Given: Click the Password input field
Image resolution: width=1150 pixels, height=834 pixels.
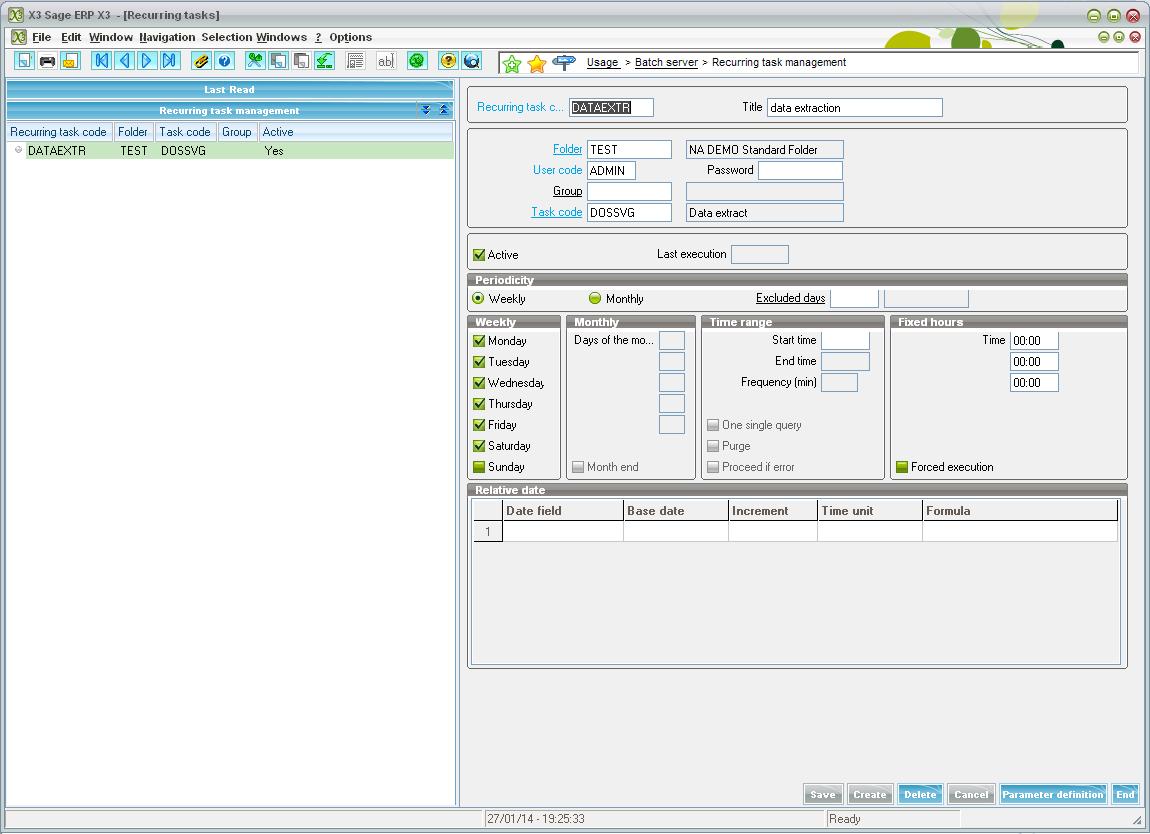Looking at the screenshot, I should coord(800,170).
